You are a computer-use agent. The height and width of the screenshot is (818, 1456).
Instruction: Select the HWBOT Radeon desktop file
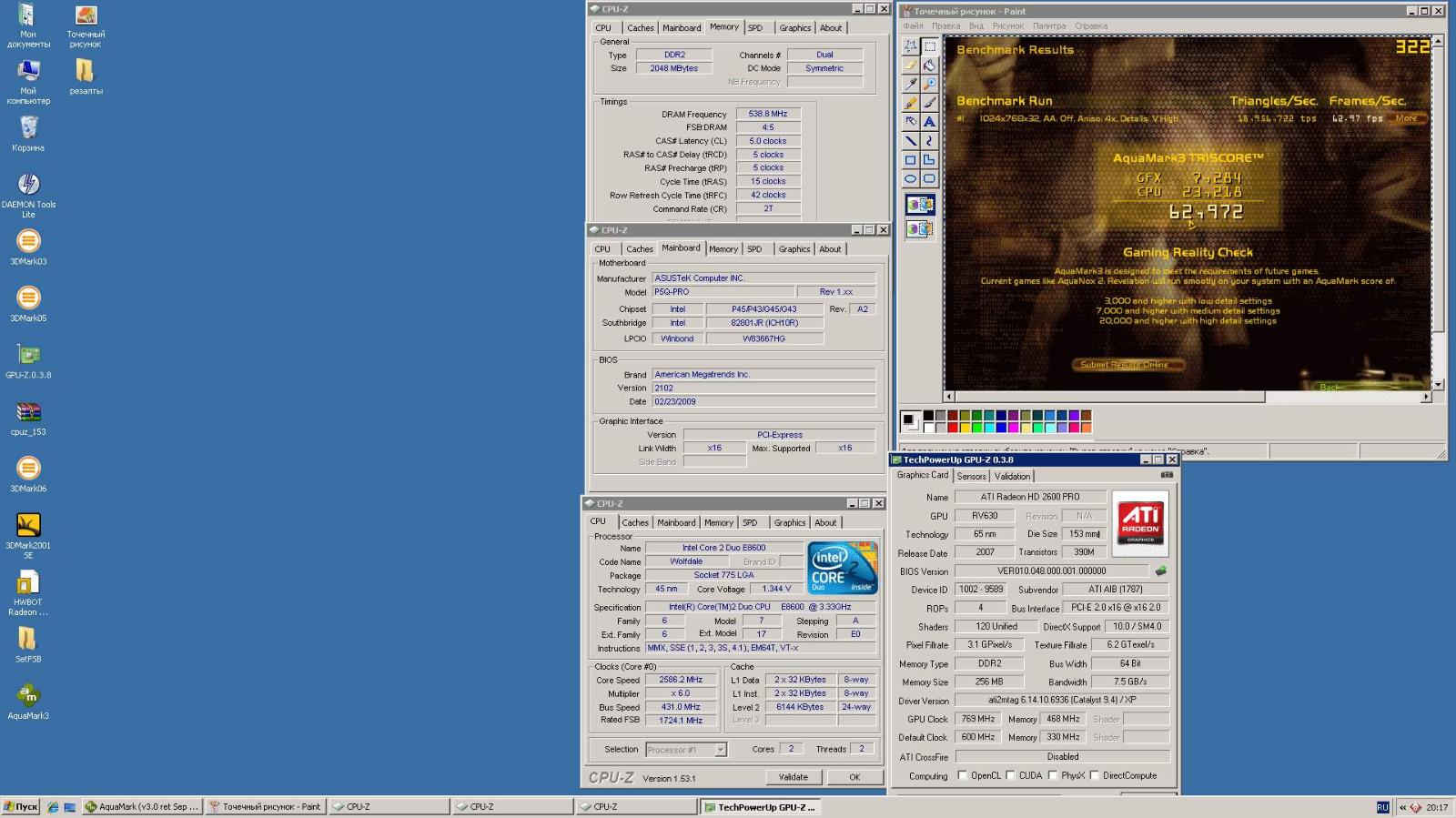tap(28, 592)
